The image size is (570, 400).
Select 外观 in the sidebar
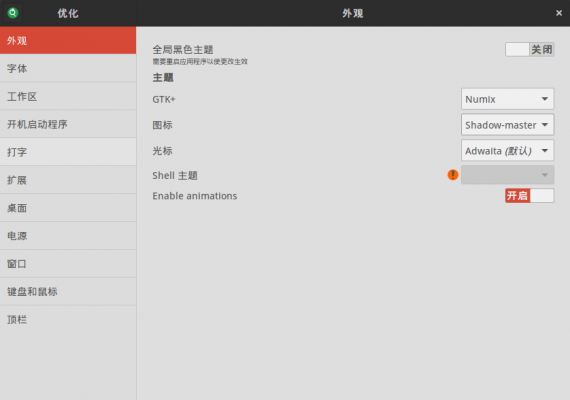coord(68,40)
